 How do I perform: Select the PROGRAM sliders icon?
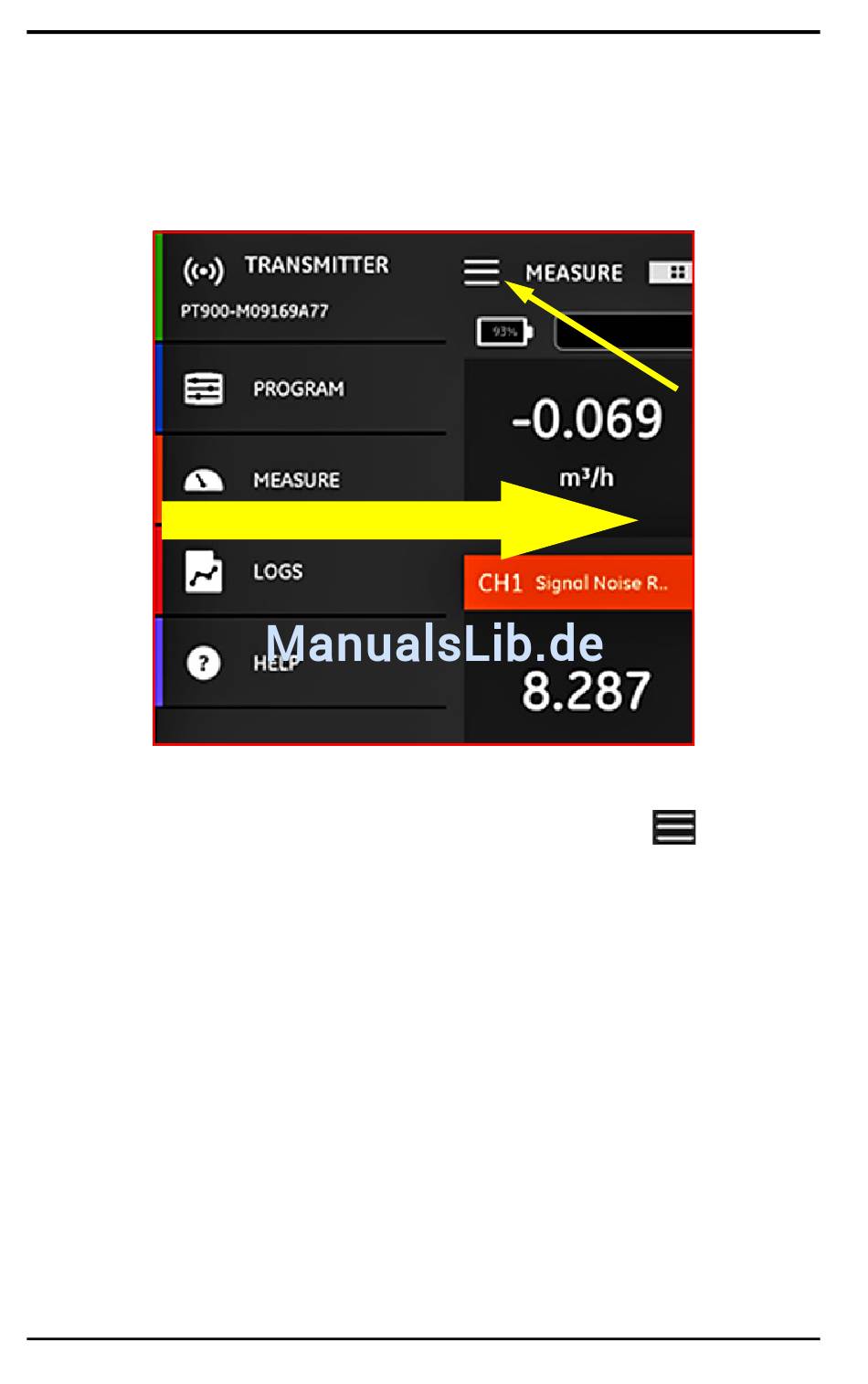(203, 389)
